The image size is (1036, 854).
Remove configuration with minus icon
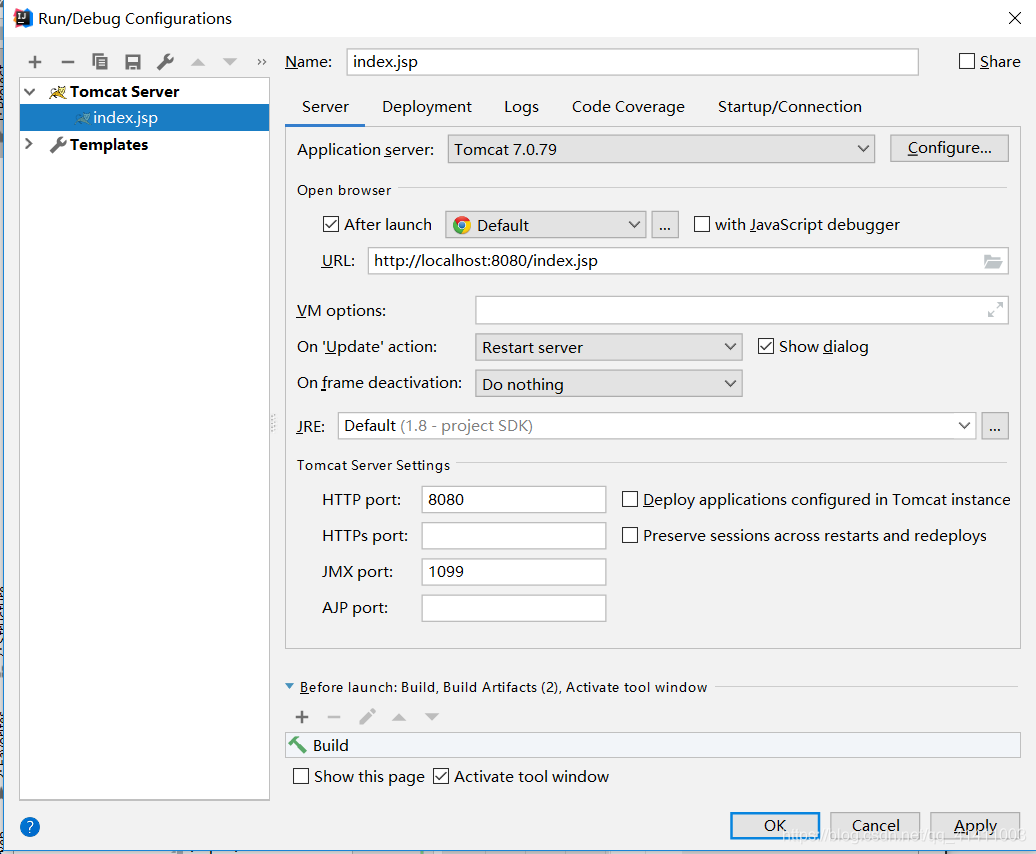click(x=67, y=62)
